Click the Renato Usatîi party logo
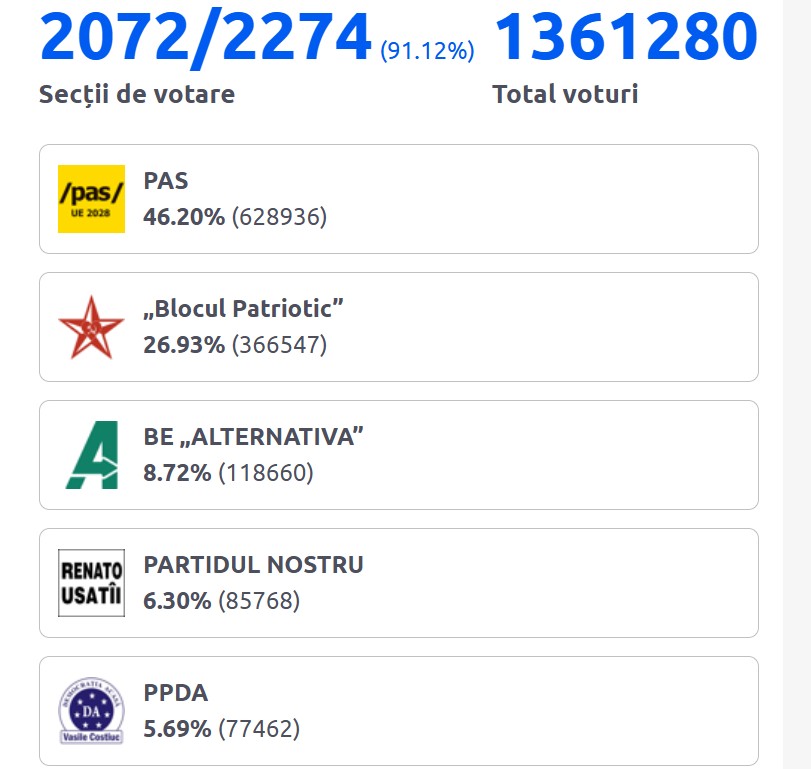This screenshot has width=811, height=769. point(91,583)
